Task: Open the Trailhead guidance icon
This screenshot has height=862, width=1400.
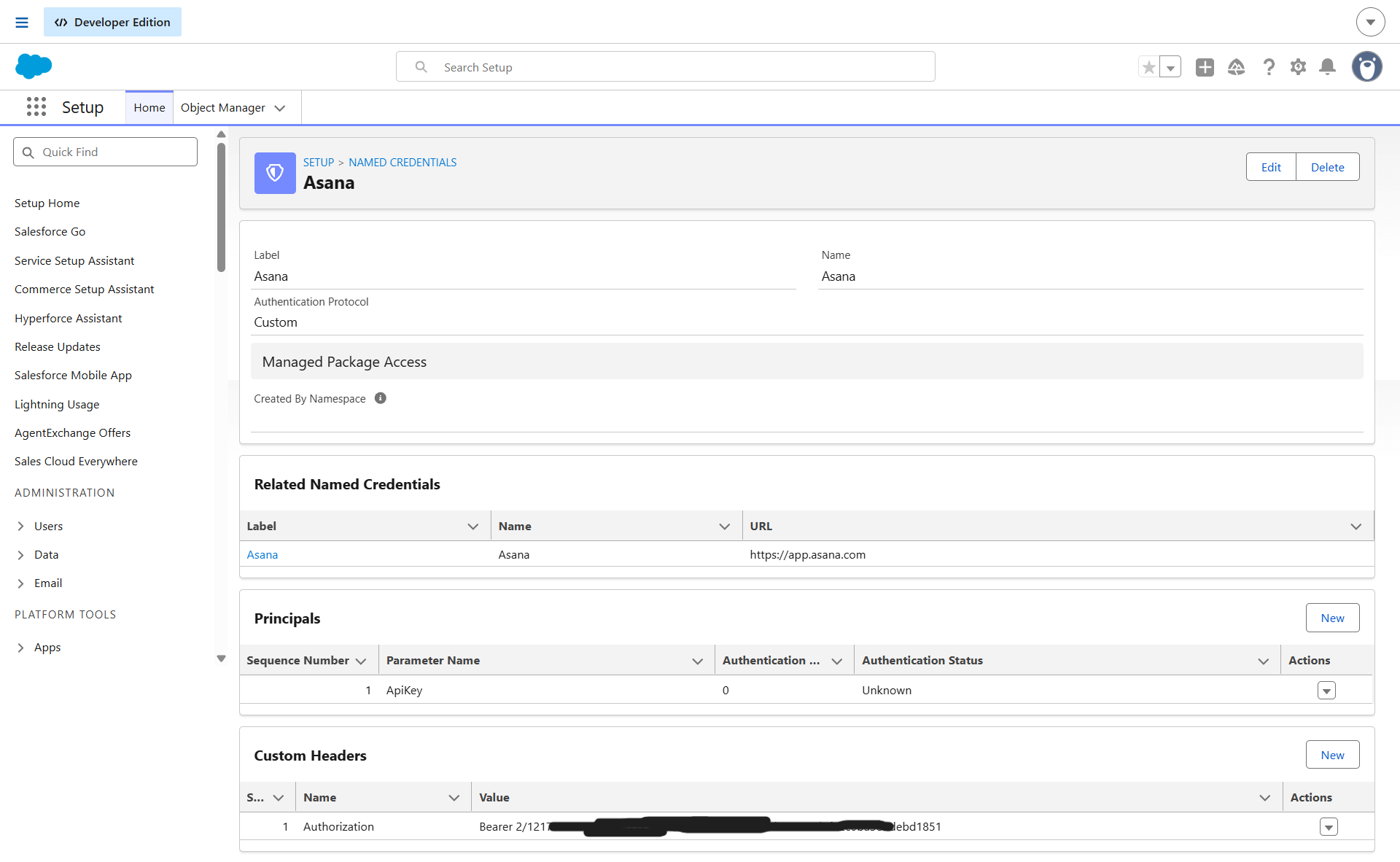Action: (1236, 67)
